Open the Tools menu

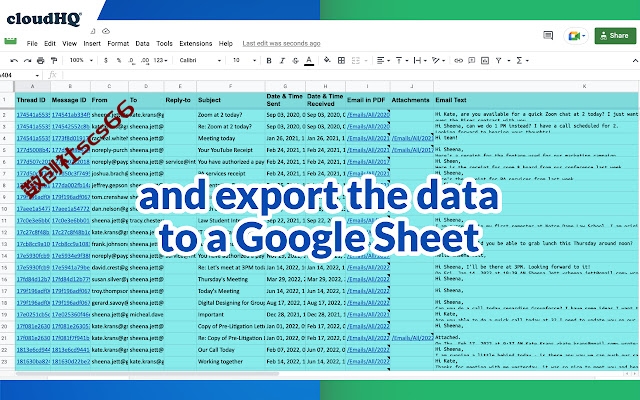pyautogui.click(x=164, y=43)
